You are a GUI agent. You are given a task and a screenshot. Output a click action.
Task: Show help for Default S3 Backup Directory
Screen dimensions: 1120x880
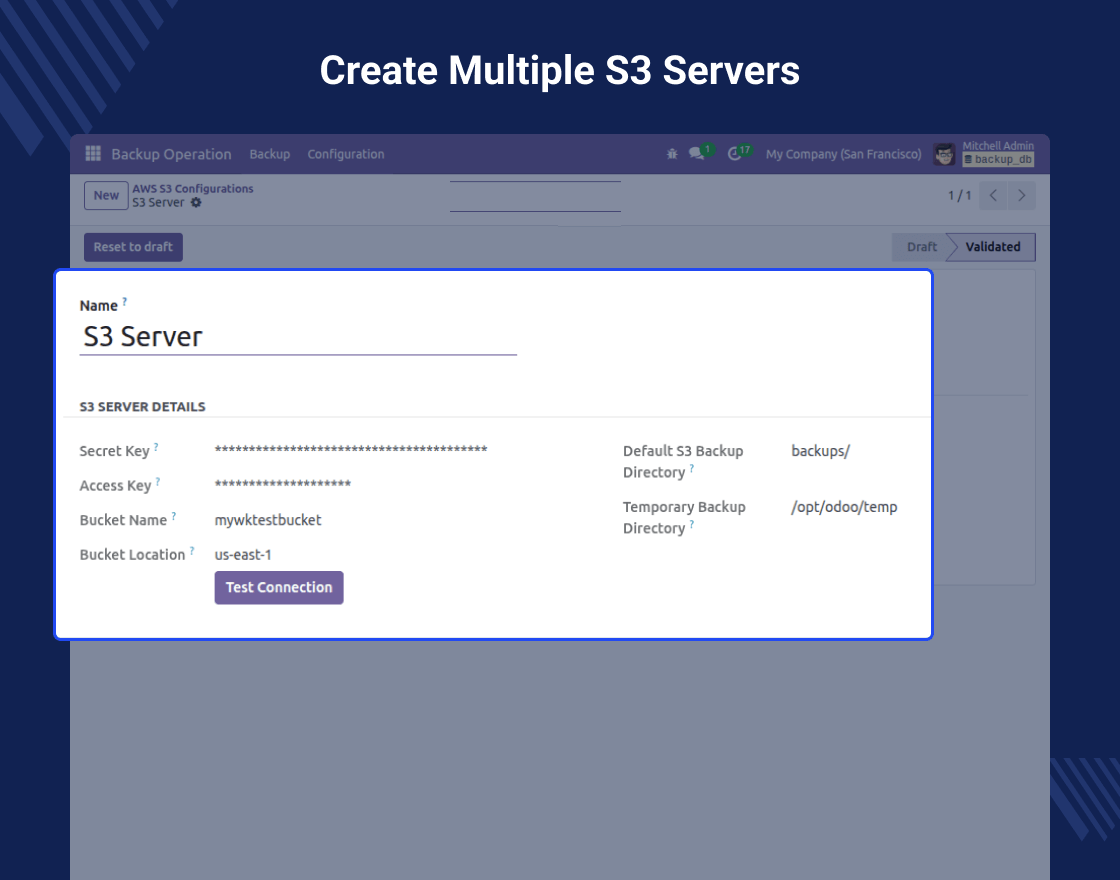coord(691,469)
